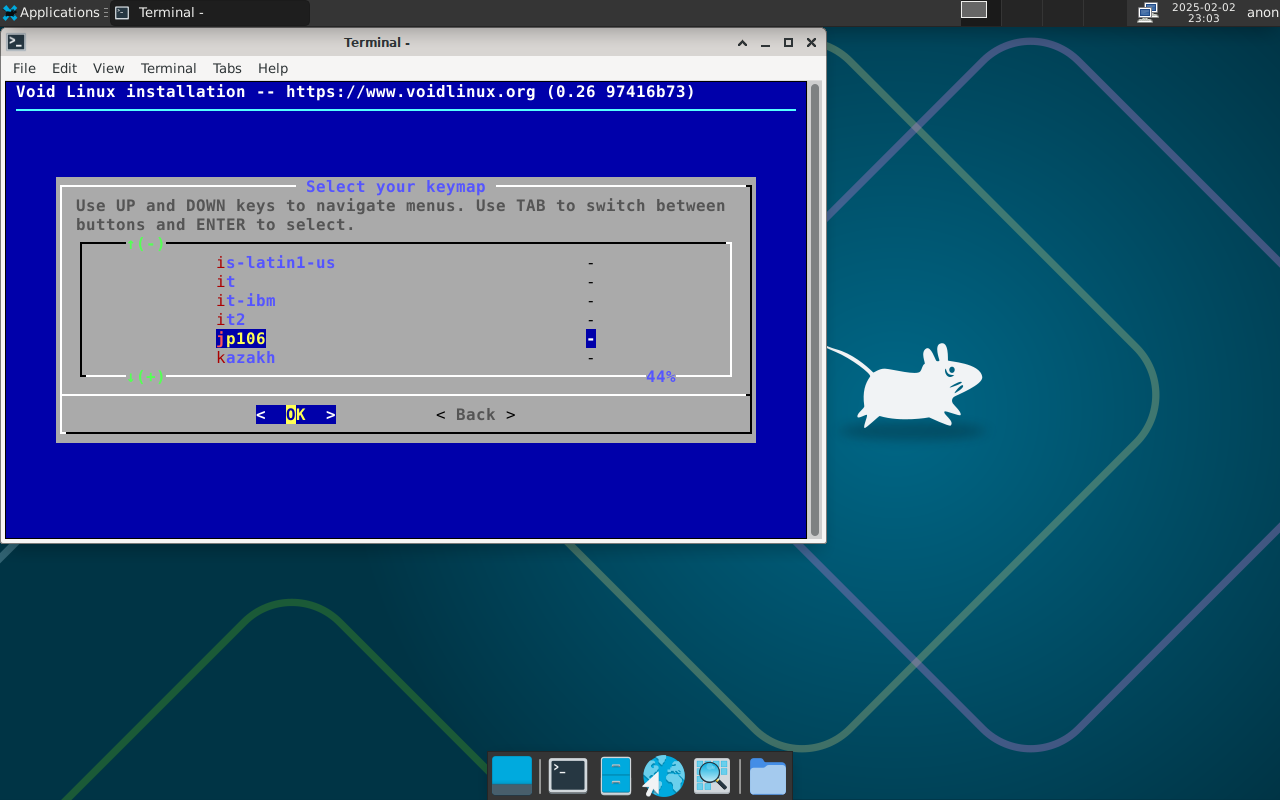Select the it2 keymap entry
This screenshot has width=1280, height=800.
231,320
